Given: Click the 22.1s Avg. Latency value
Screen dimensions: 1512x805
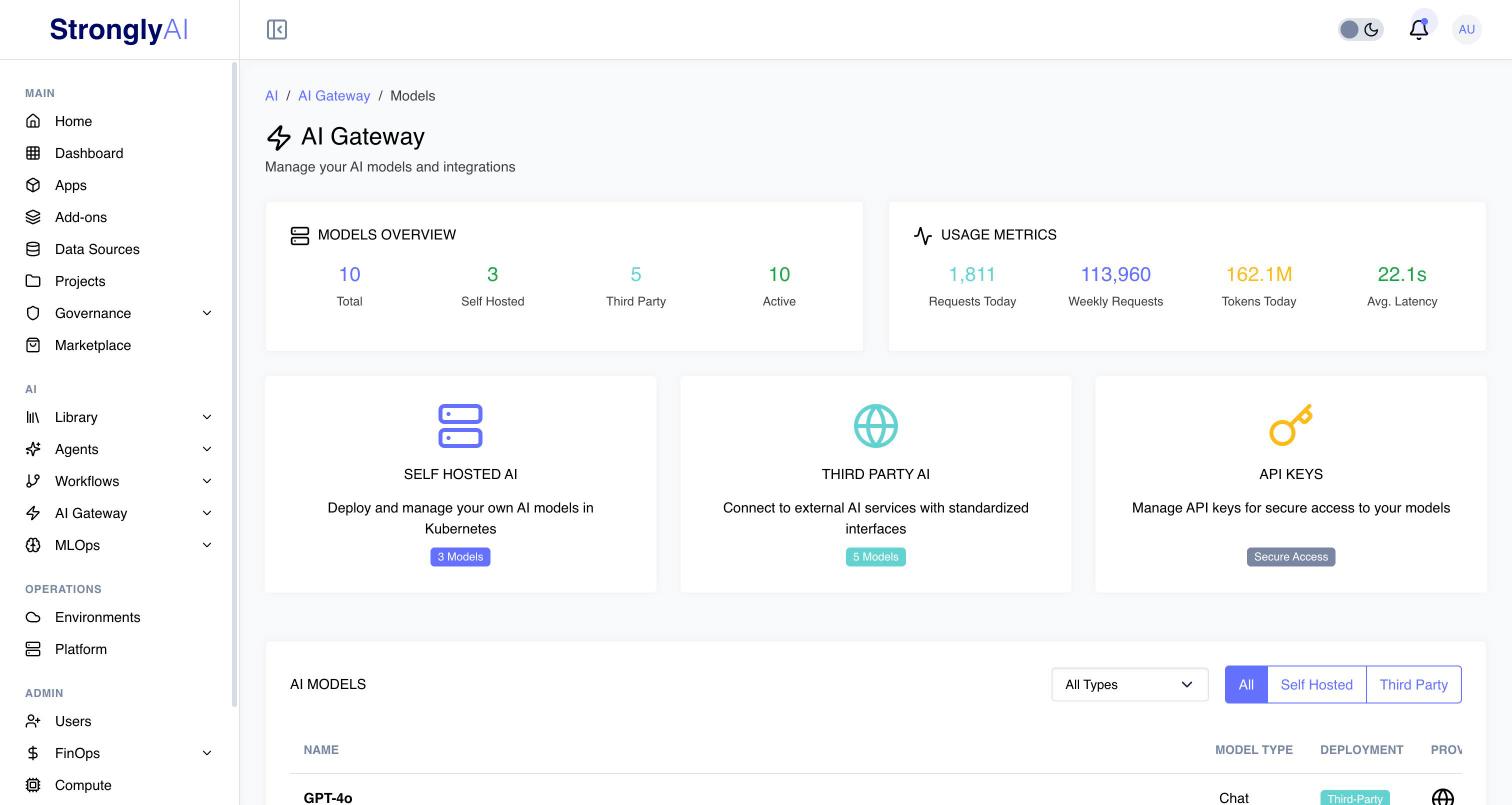Looking at the screenshot, I should 1402,274.
